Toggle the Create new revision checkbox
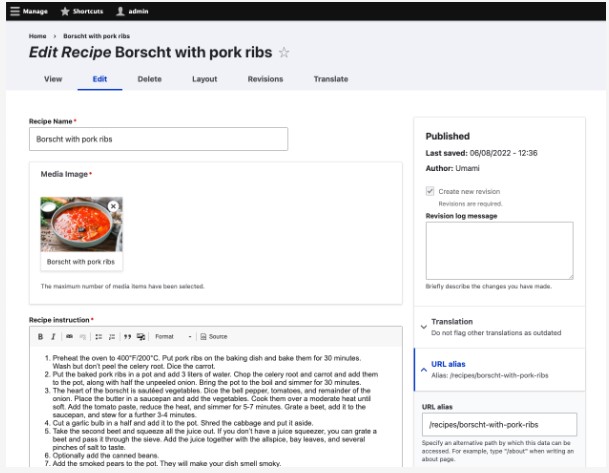 [x=430, y=191]
